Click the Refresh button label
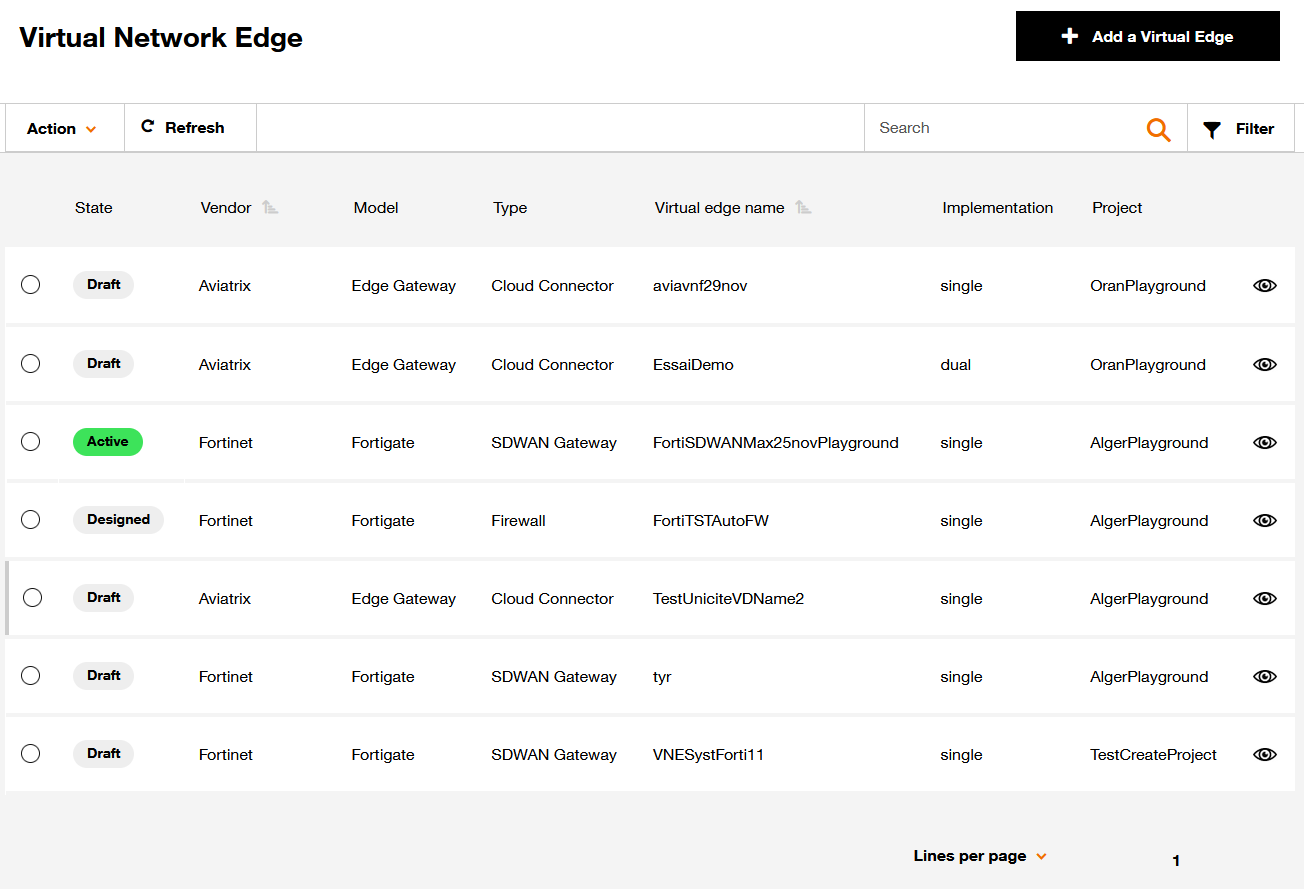 [x=196, y=127]
